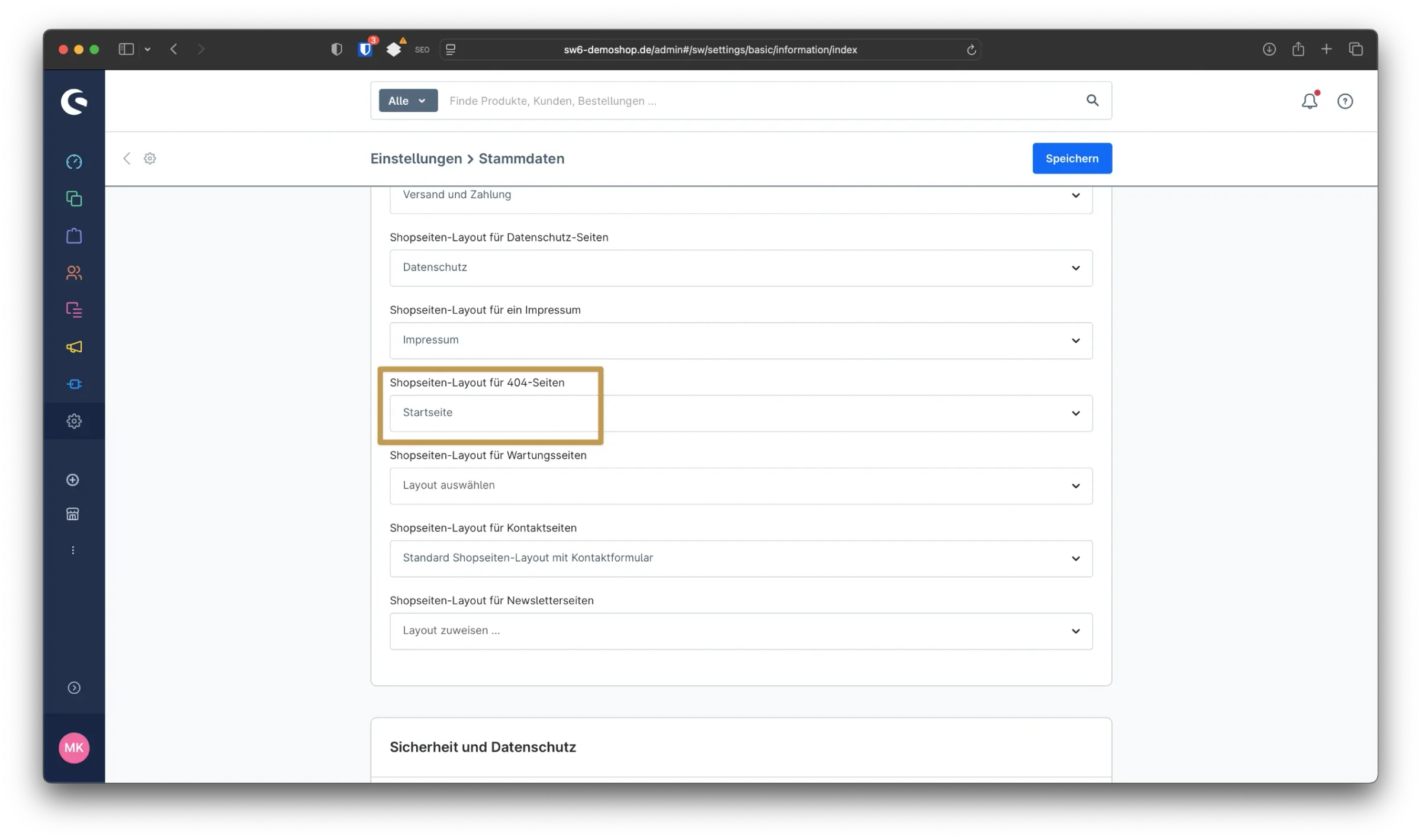This screenshot has width=1421, height=840.
Task: Open the Dashboard sidebar icon
Action: pyautogui.click(x=74, y=162)
